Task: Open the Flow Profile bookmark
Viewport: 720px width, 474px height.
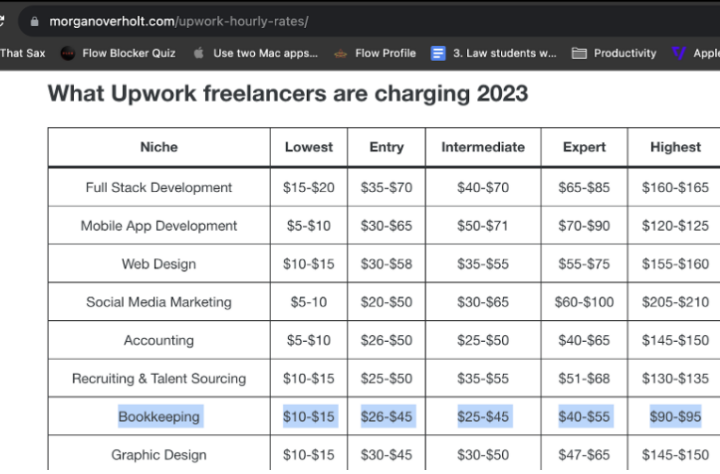Action: [375, 53]
